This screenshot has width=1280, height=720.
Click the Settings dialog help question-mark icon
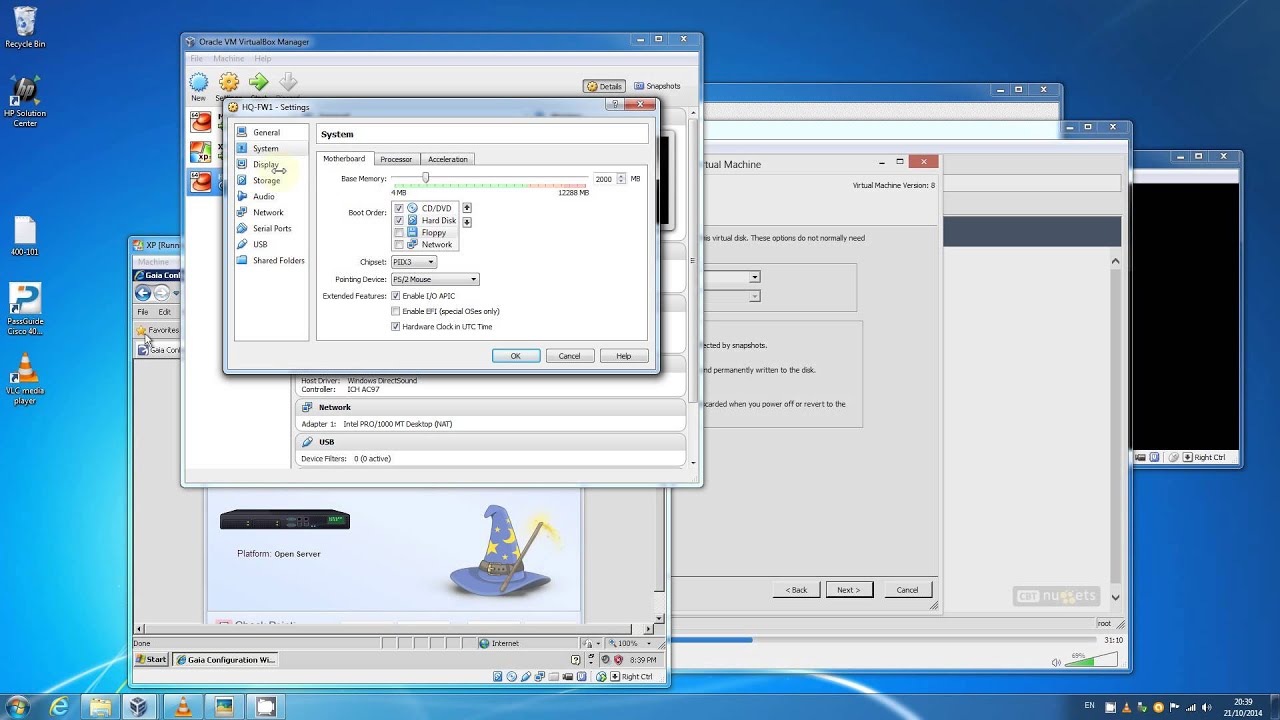[x=615, y=104]
